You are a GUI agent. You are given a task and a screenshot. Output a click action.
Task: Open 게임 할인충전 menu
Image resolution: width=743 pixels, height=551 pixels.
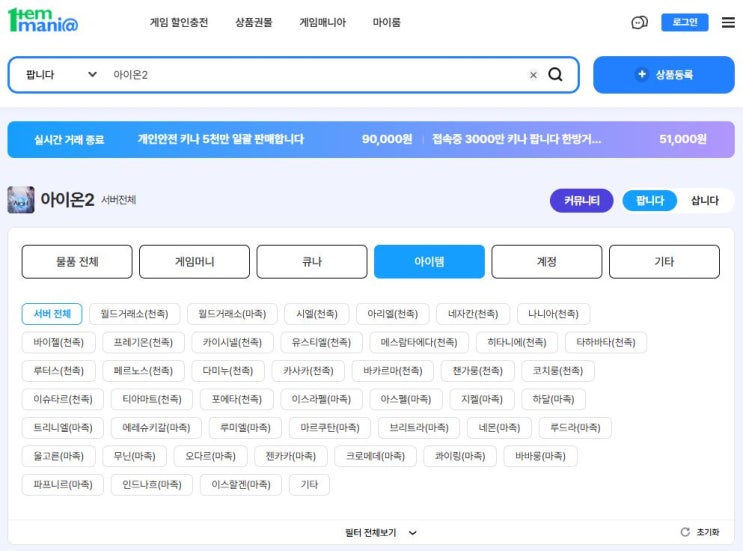[x=179, y=22]
